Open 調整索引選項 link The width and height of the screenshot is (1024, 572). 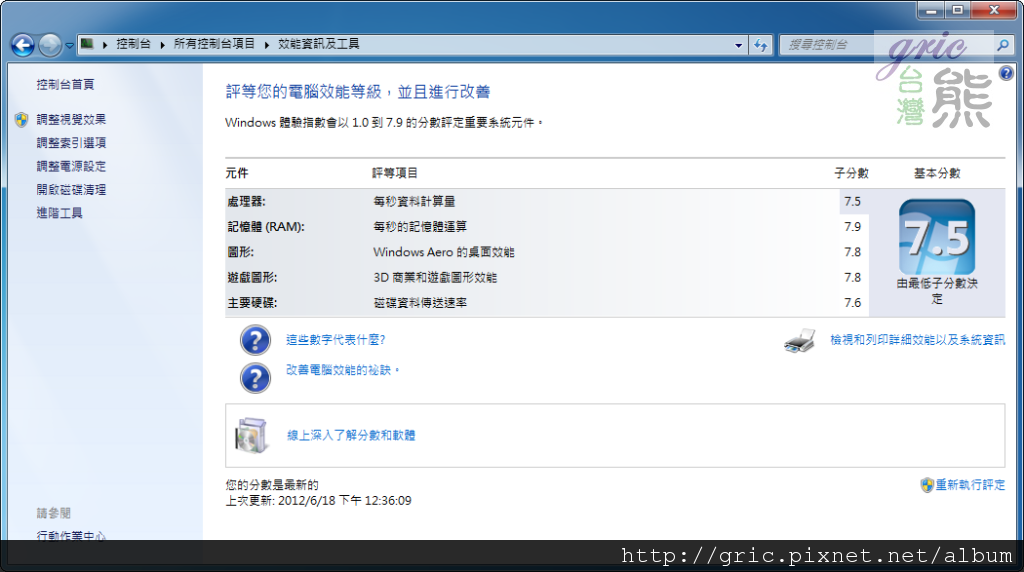pyautogui.click(x=71, y=143)
